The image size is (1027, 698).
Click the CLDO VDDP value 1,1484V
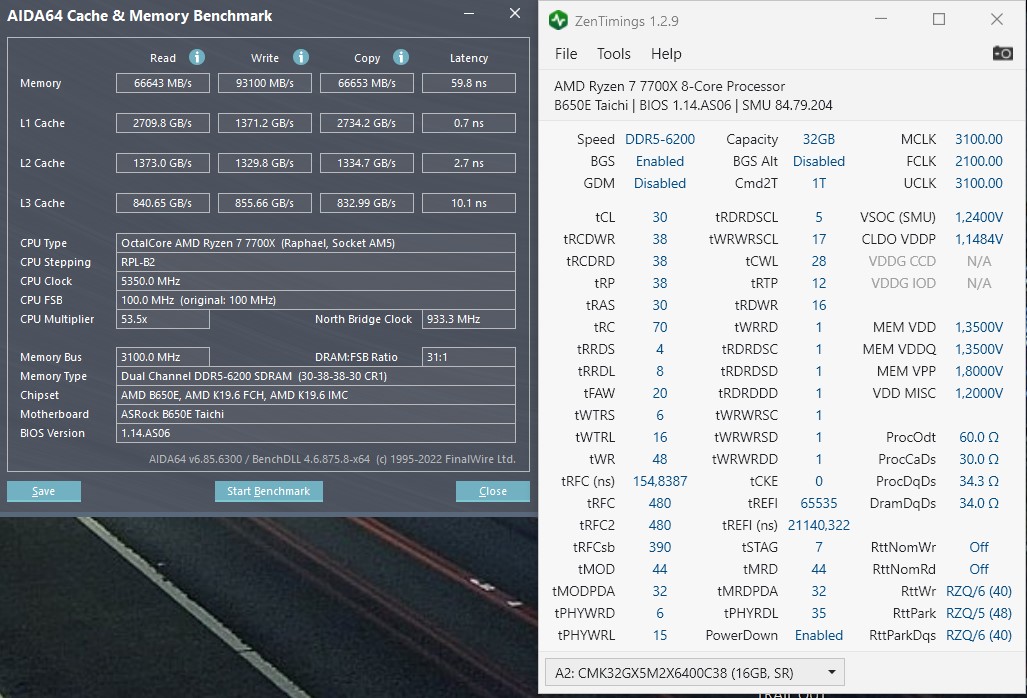979,240
